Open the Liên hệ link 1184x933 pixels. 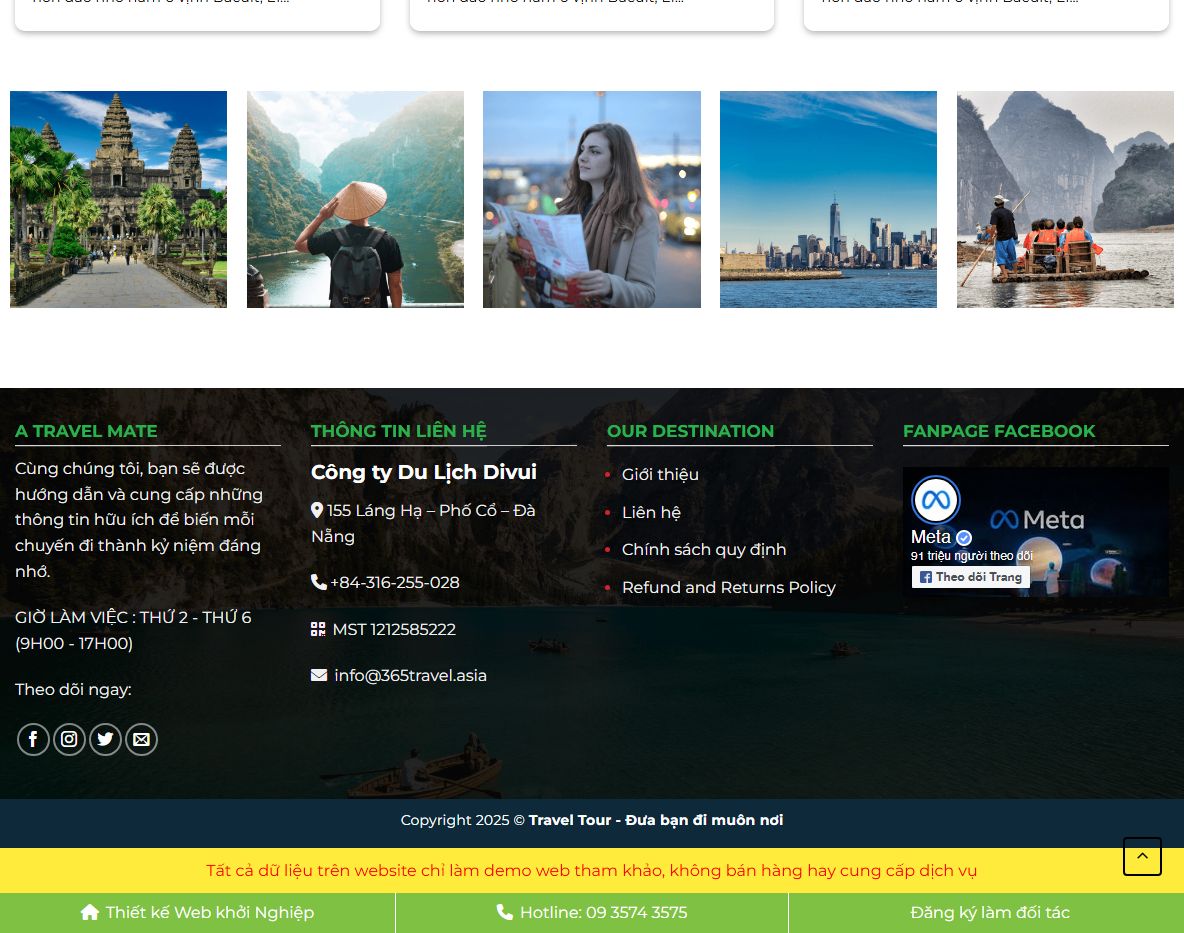(651, 512)
